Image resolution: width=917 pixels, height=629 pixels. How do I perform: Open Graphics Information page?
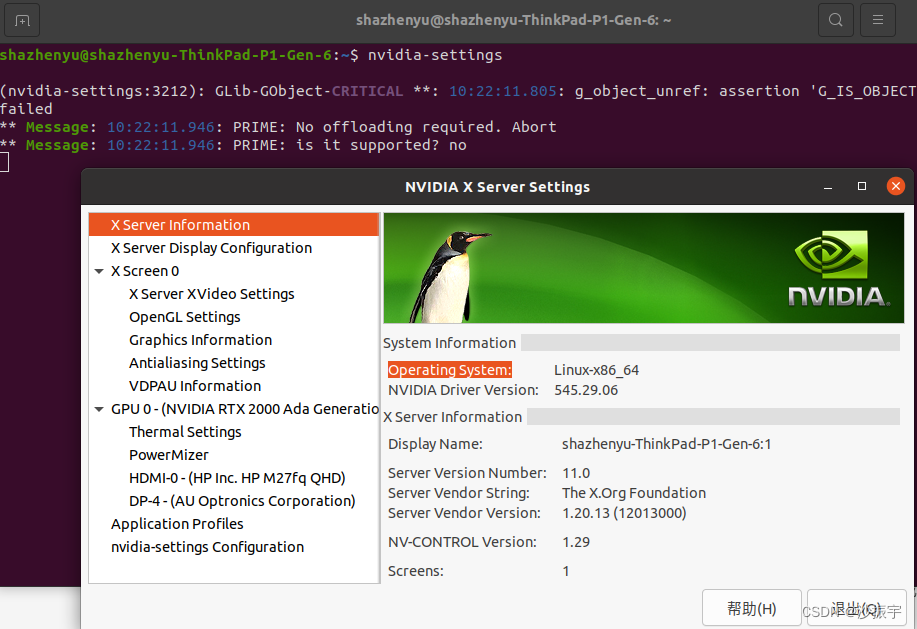(x=201, y=340)
